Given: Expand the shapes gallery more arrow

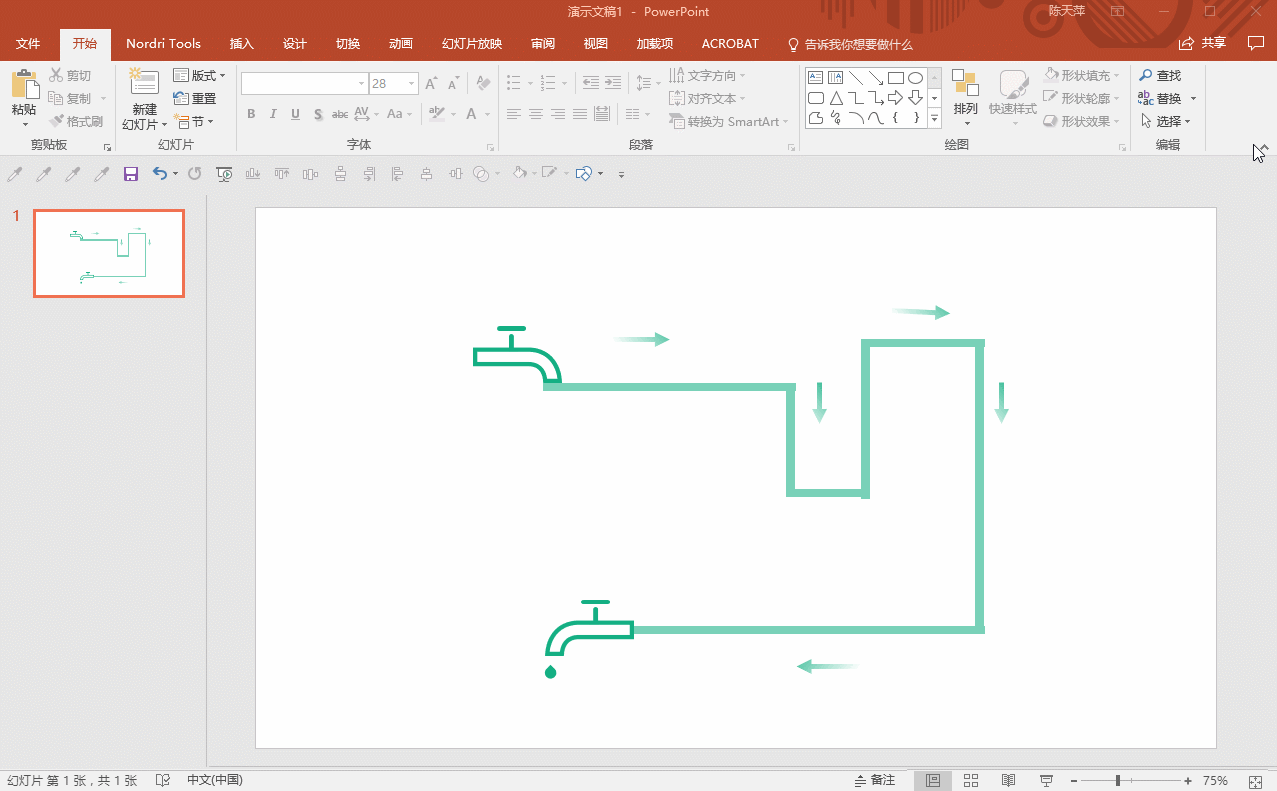Looking at the screenshot, I should 935,119.
